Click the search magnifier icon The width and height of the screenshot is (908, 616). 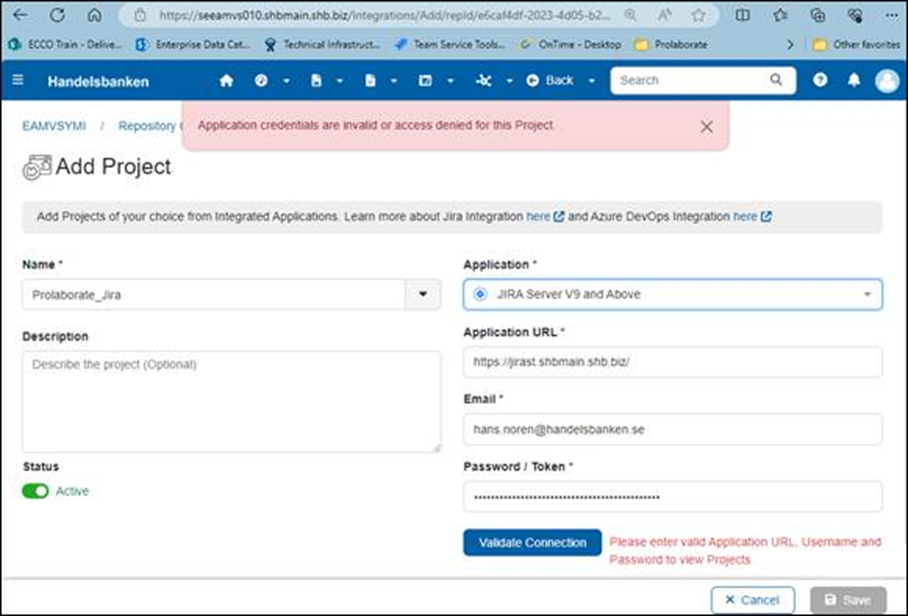[x=776, y=80]
